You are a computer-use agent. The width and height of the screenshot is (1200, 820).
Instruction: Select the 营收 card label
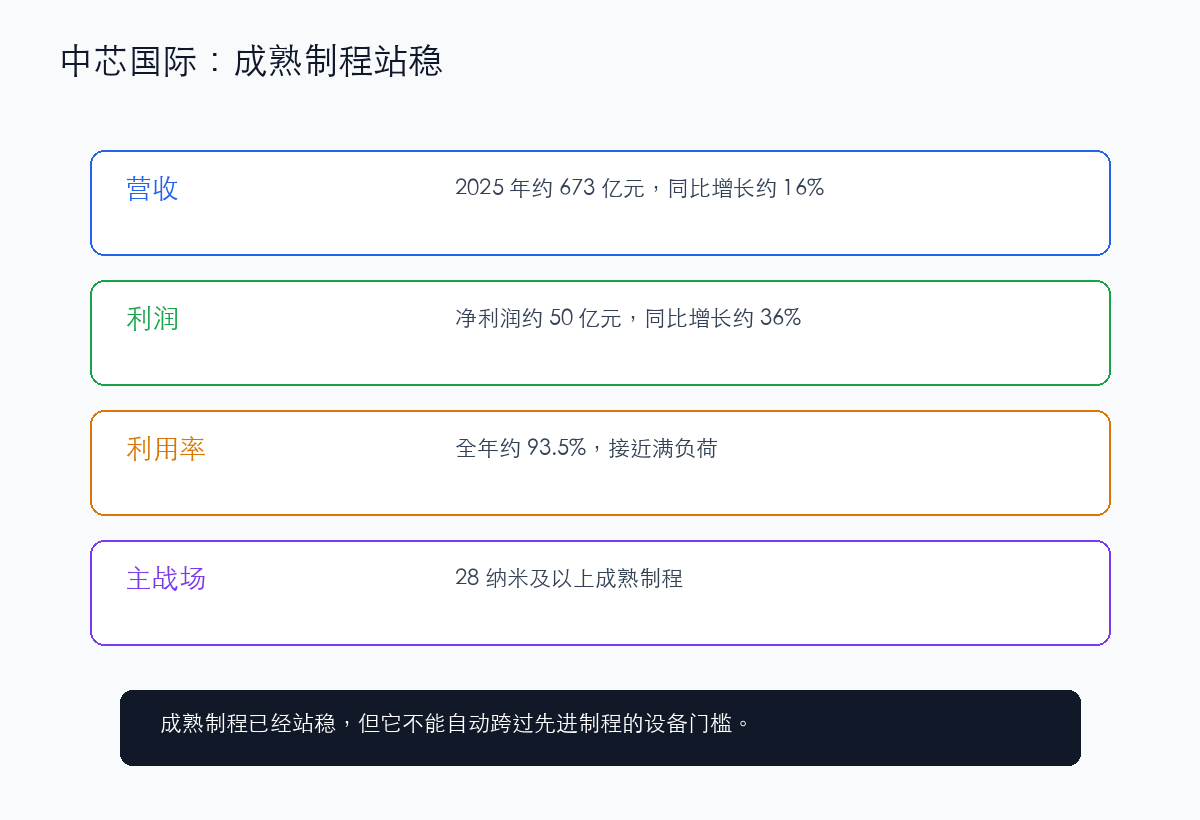click(x=152, y=188)
